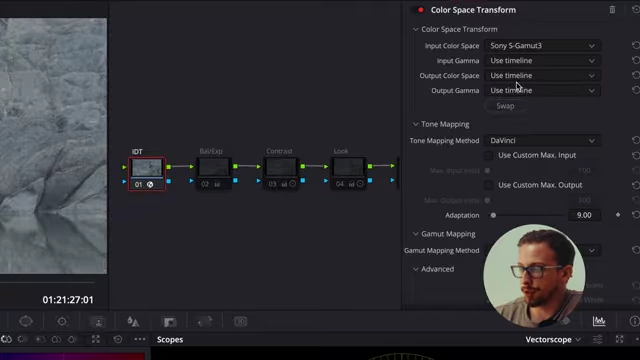Click the Scopes panel title

pyautogui.click(x=170, y=340)
